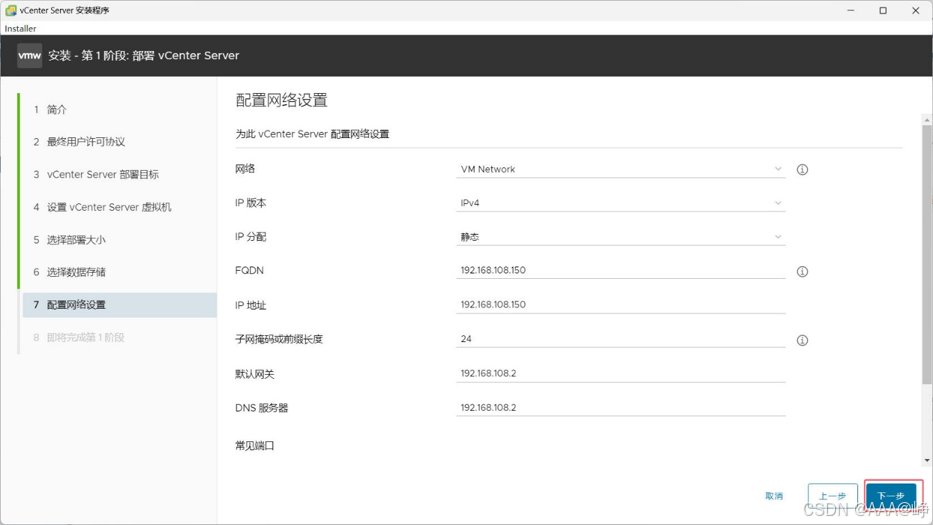Click the 下一步 button
933x525 pixels.
[891, 495]
